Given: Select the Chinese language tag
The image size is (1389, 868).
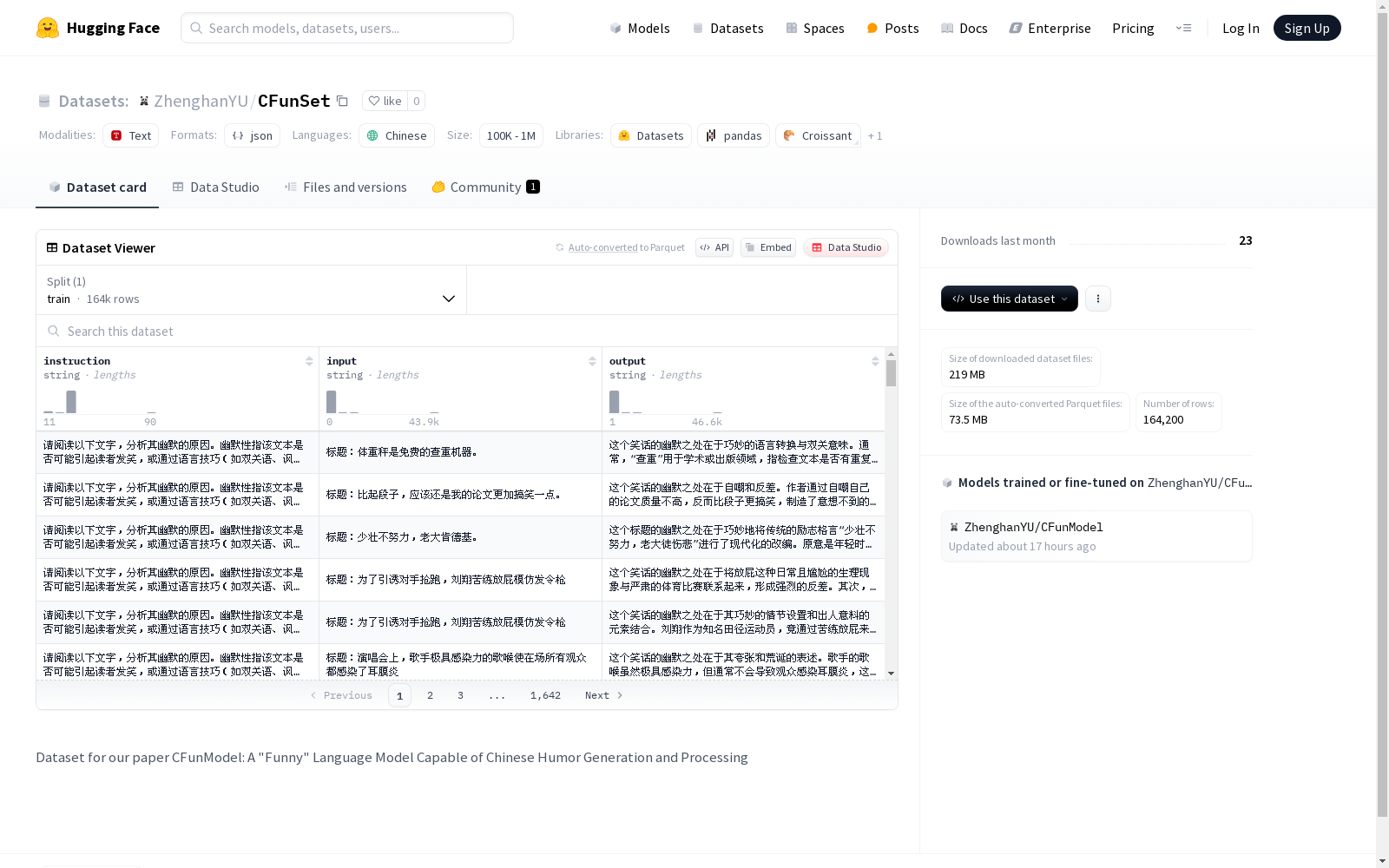Looking at the screenshot, I should coord(397,135).
